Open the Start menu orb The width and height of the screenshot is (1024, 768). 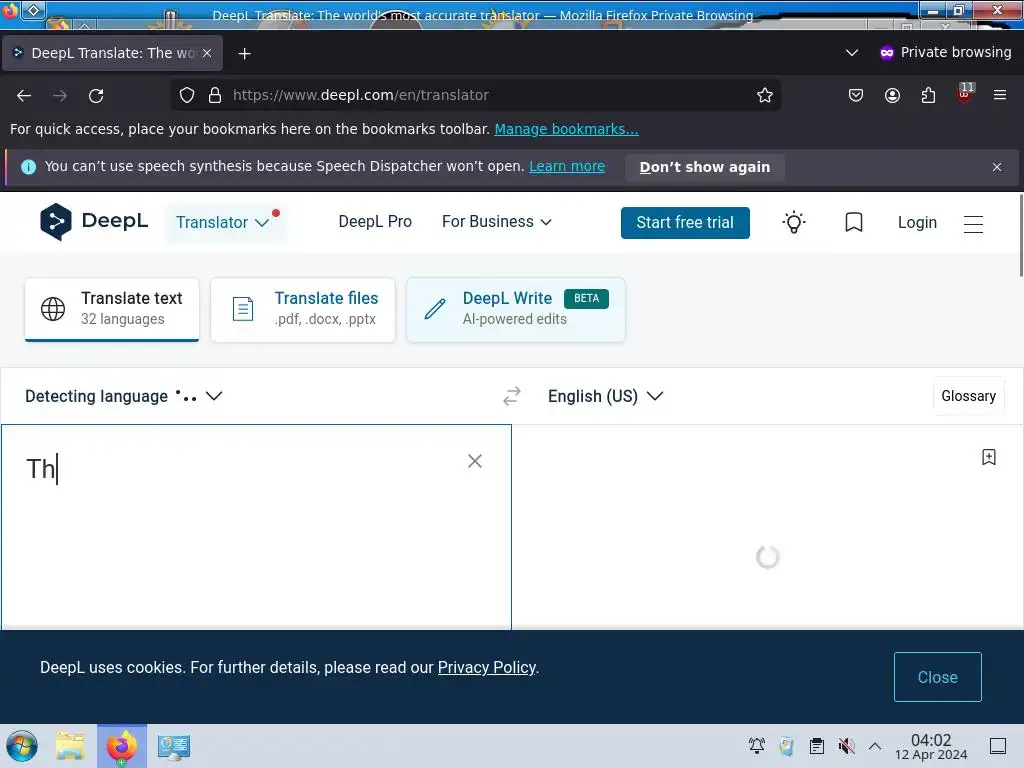22,746
